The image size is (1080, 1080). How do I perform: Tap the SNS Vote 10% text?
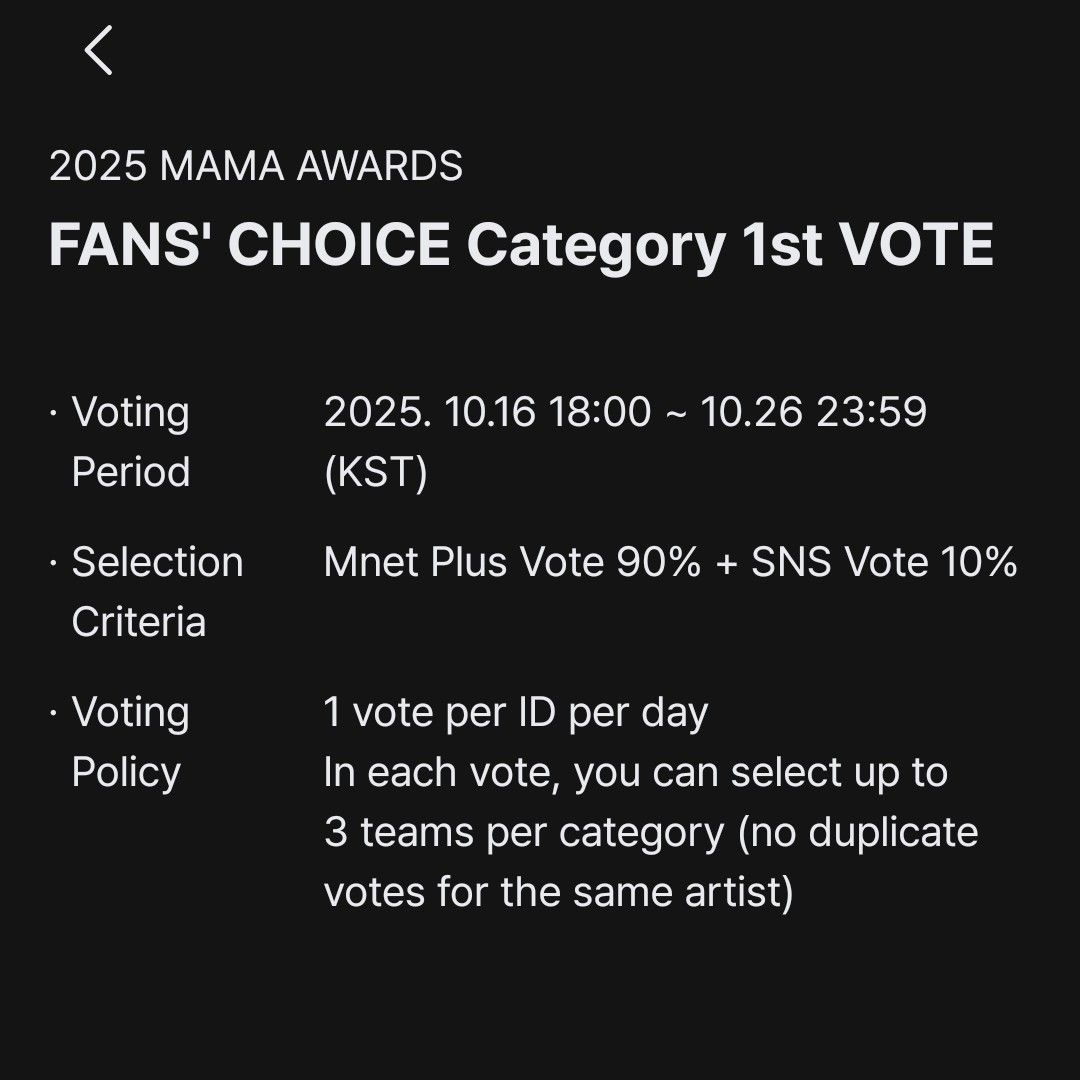pyautogui.click(x=884, y=562)
